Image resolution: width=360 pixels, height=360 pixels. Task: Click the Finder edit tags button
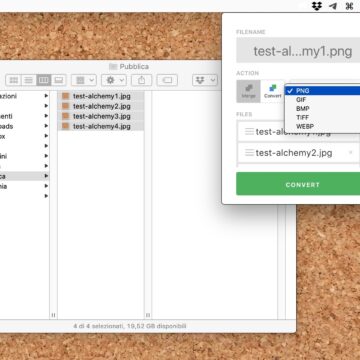point(167,80)
